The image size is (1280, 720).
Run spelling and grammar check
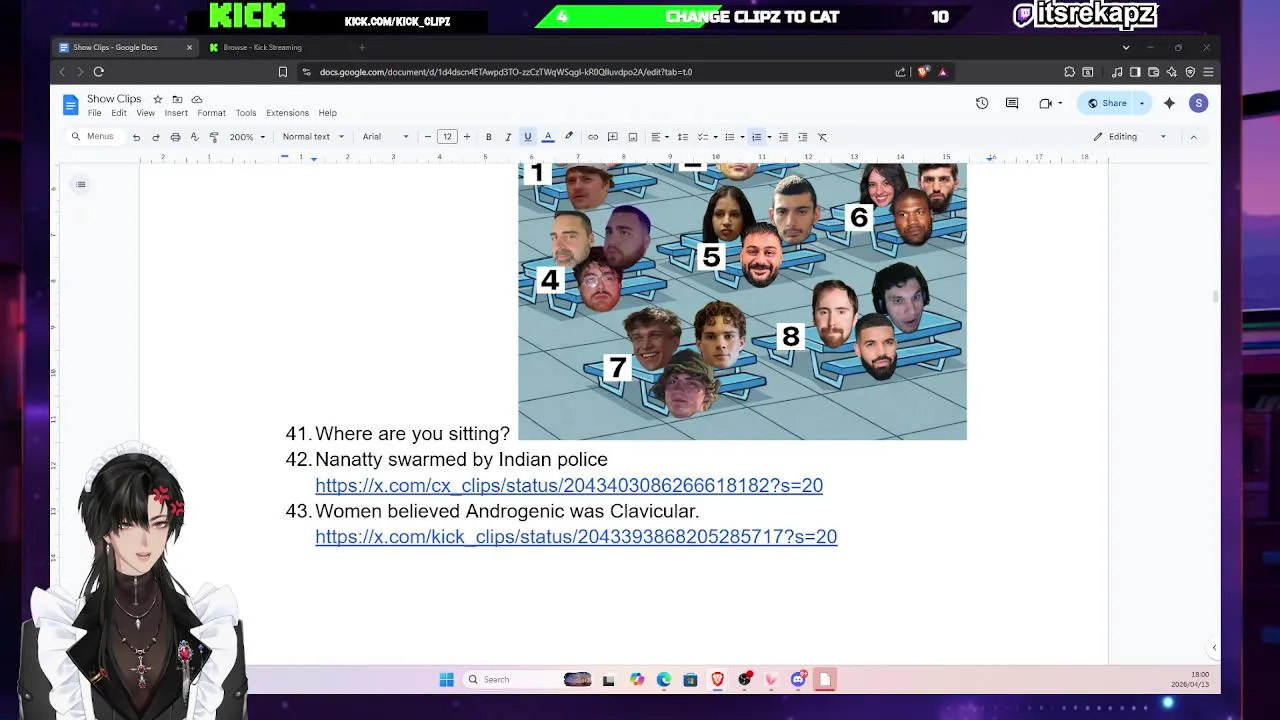pos(194,137)
